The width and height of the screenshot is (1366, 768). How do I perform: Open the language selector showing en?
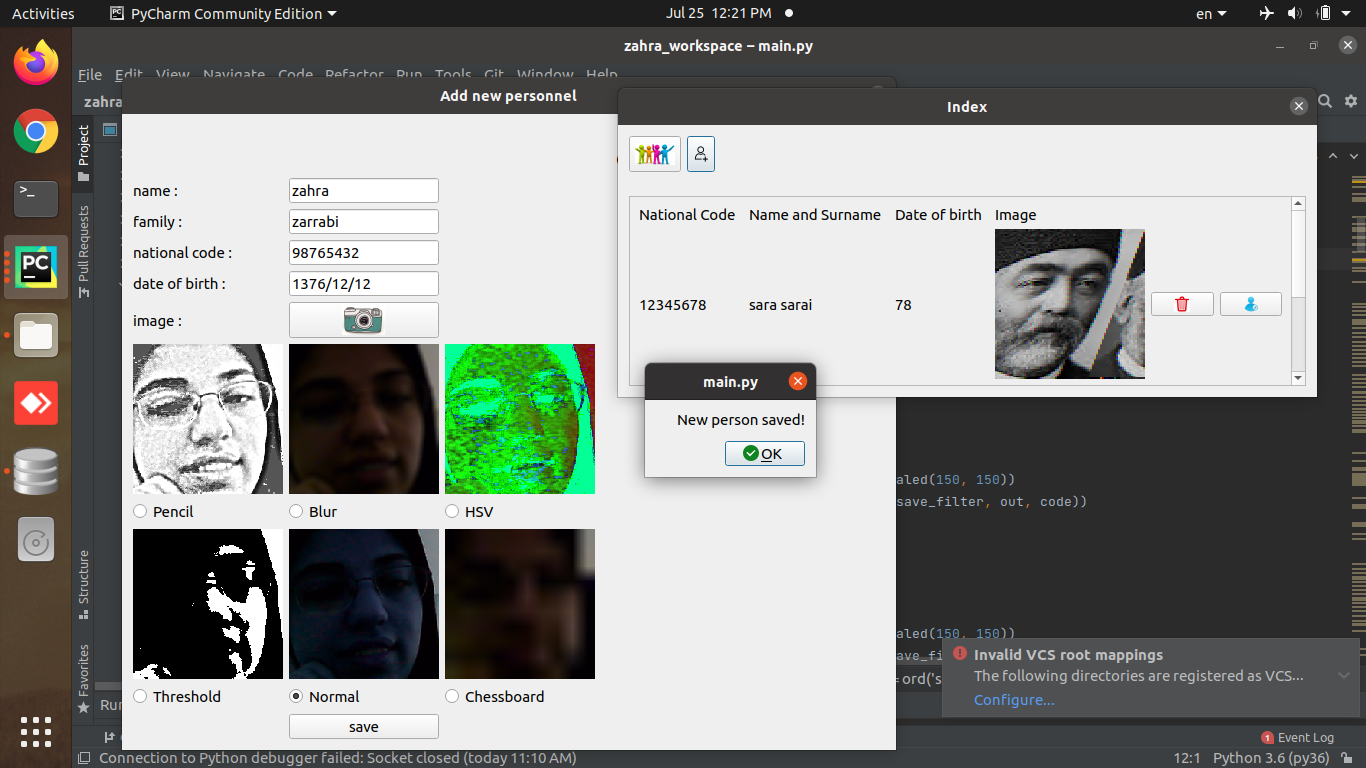coord(1208,13)
